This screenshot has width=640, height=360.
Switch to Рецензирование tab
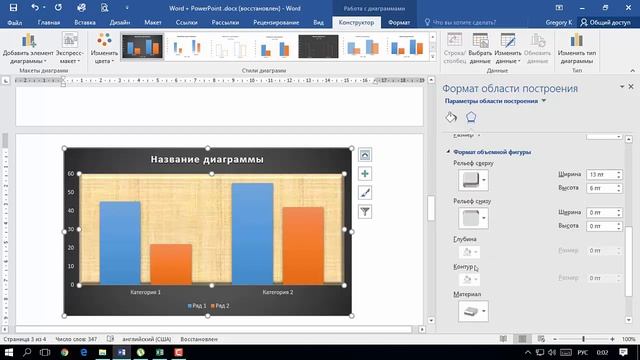[276, 22]
